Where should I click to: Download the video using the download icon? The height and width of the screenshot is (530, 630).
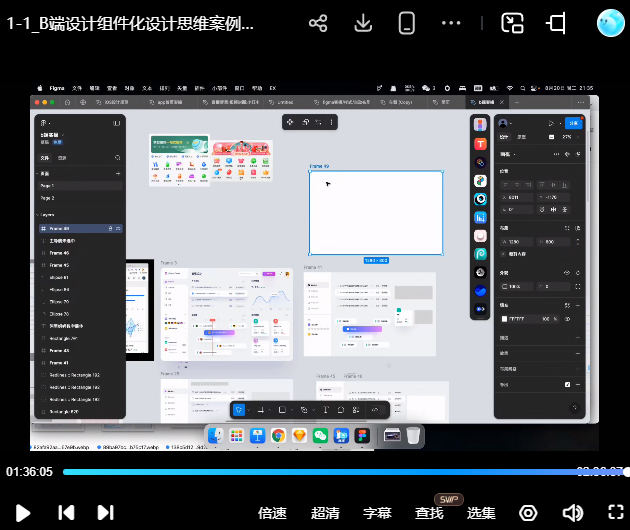364,23
